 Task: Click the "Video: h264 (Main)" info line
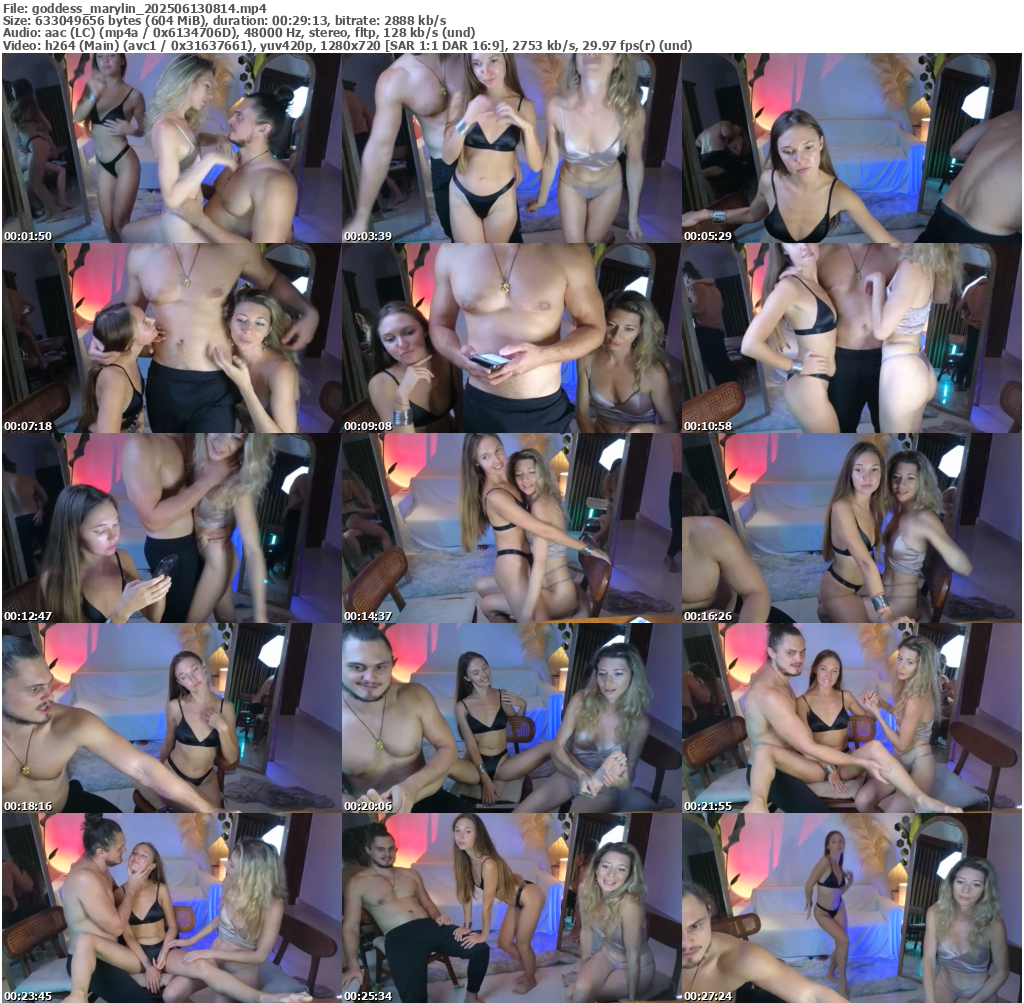pos(347,45)
